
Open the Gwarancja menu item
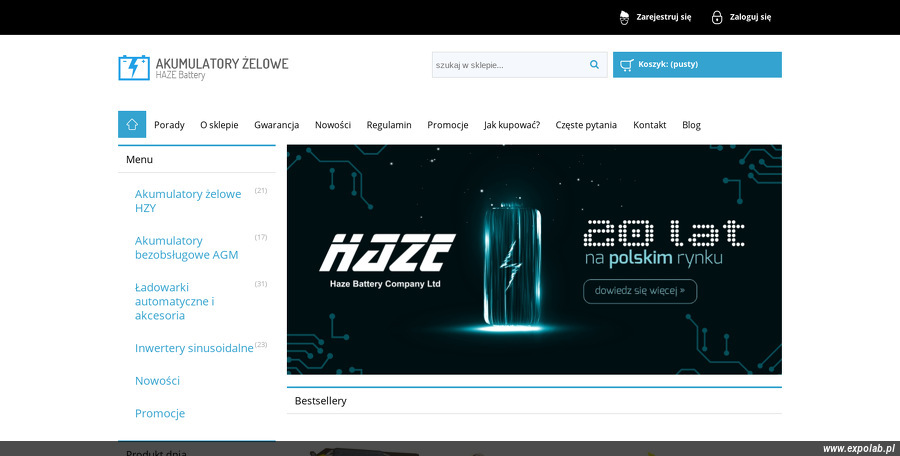pyautogui.click(x=277, y=125)
